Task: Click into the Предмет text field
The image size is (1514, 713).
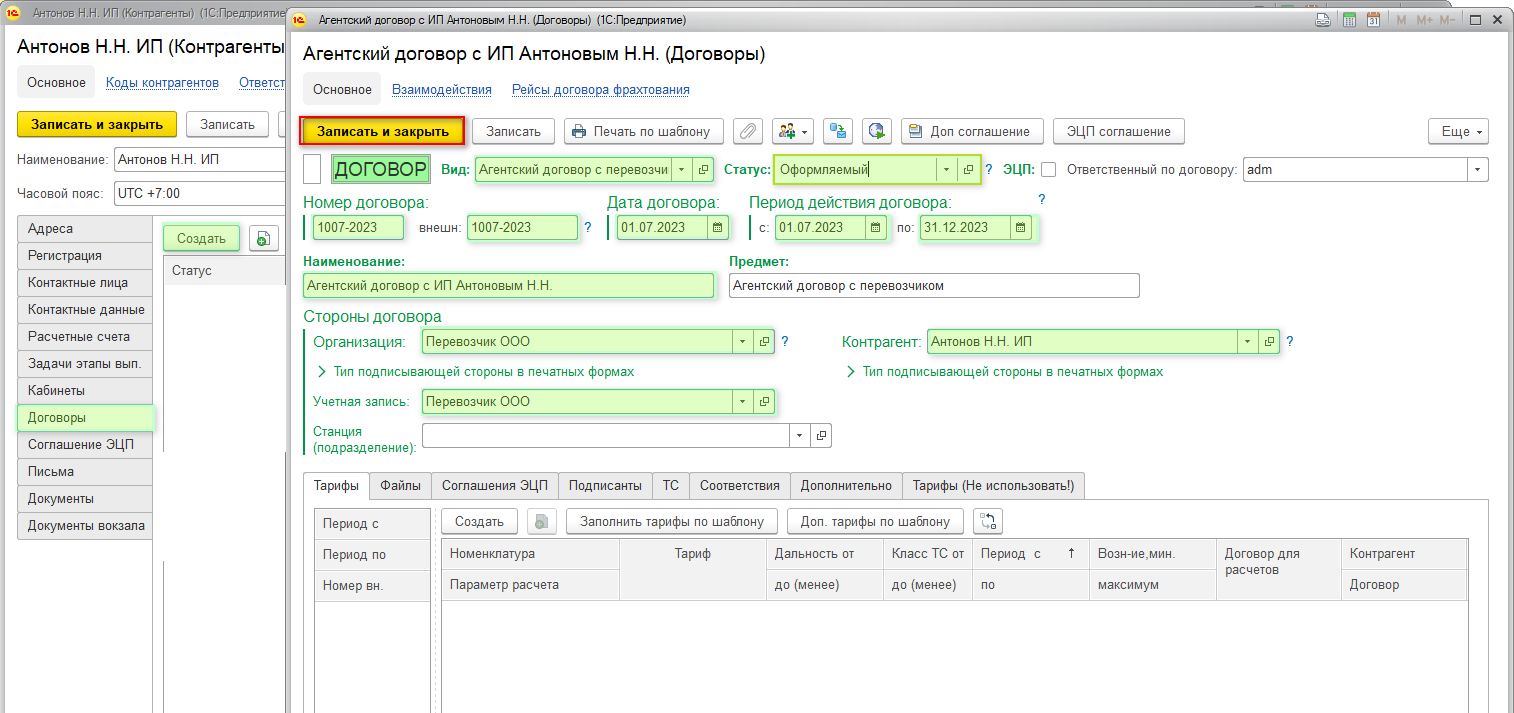Action: pos(934,285)
